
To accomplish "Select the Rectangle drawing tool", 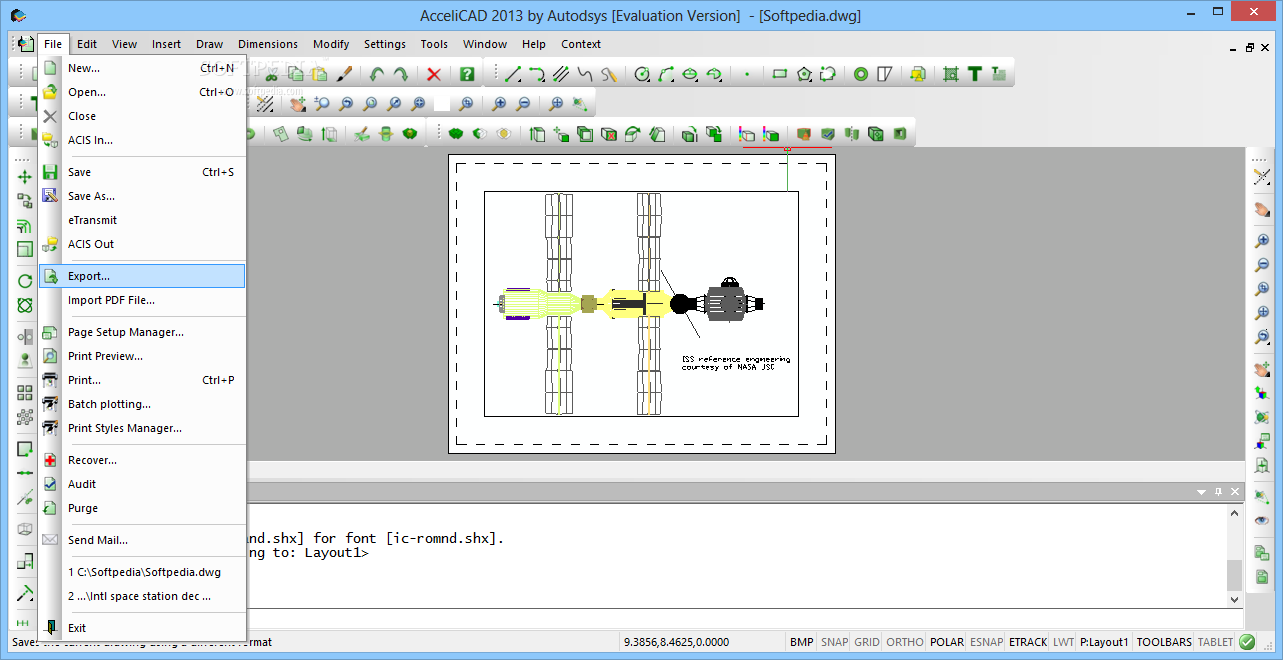I will [780, 73].
